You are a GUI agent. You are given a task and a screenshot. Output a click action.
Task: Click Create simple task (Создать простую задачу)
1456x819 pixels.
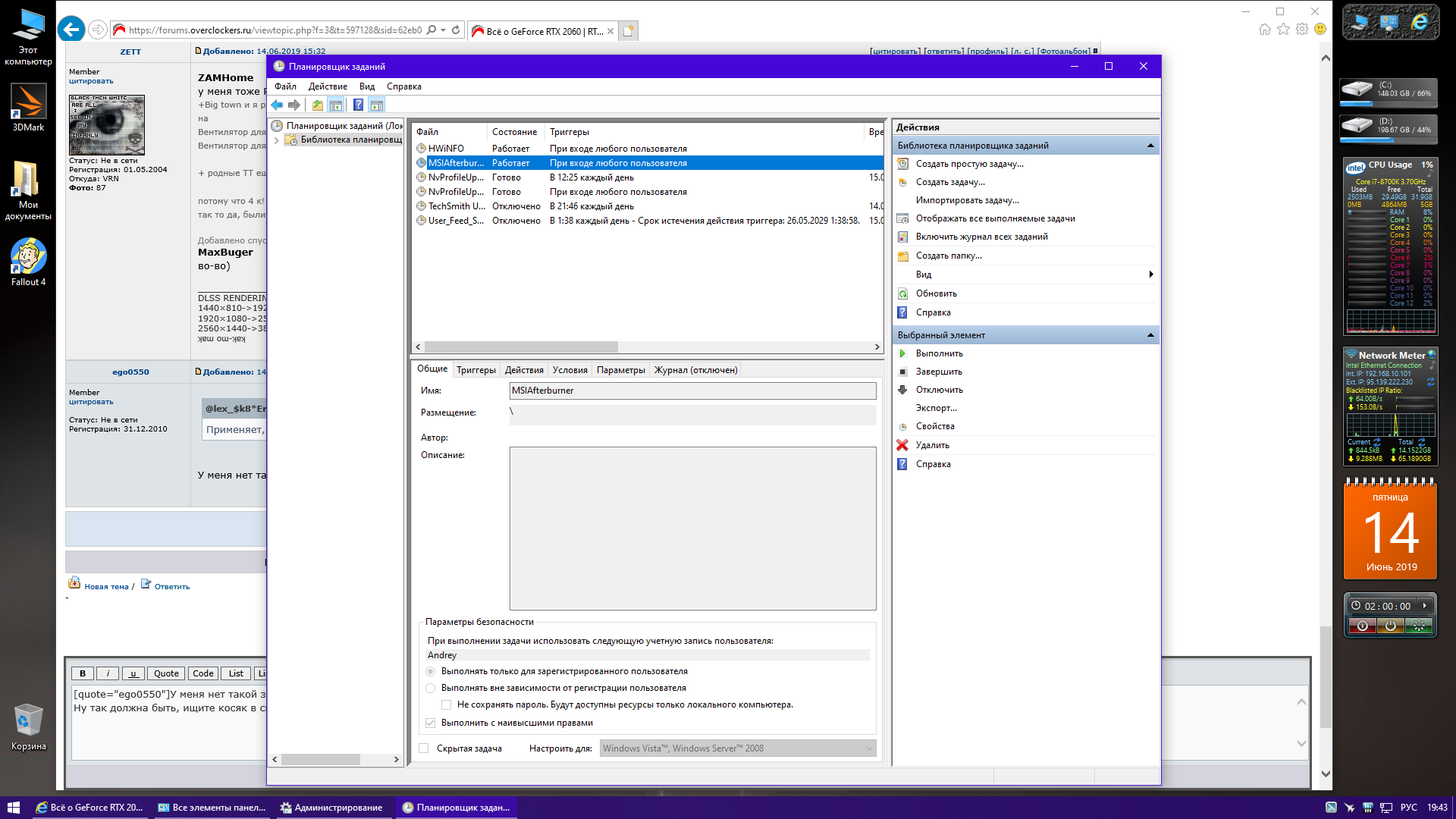coord(969,164)
